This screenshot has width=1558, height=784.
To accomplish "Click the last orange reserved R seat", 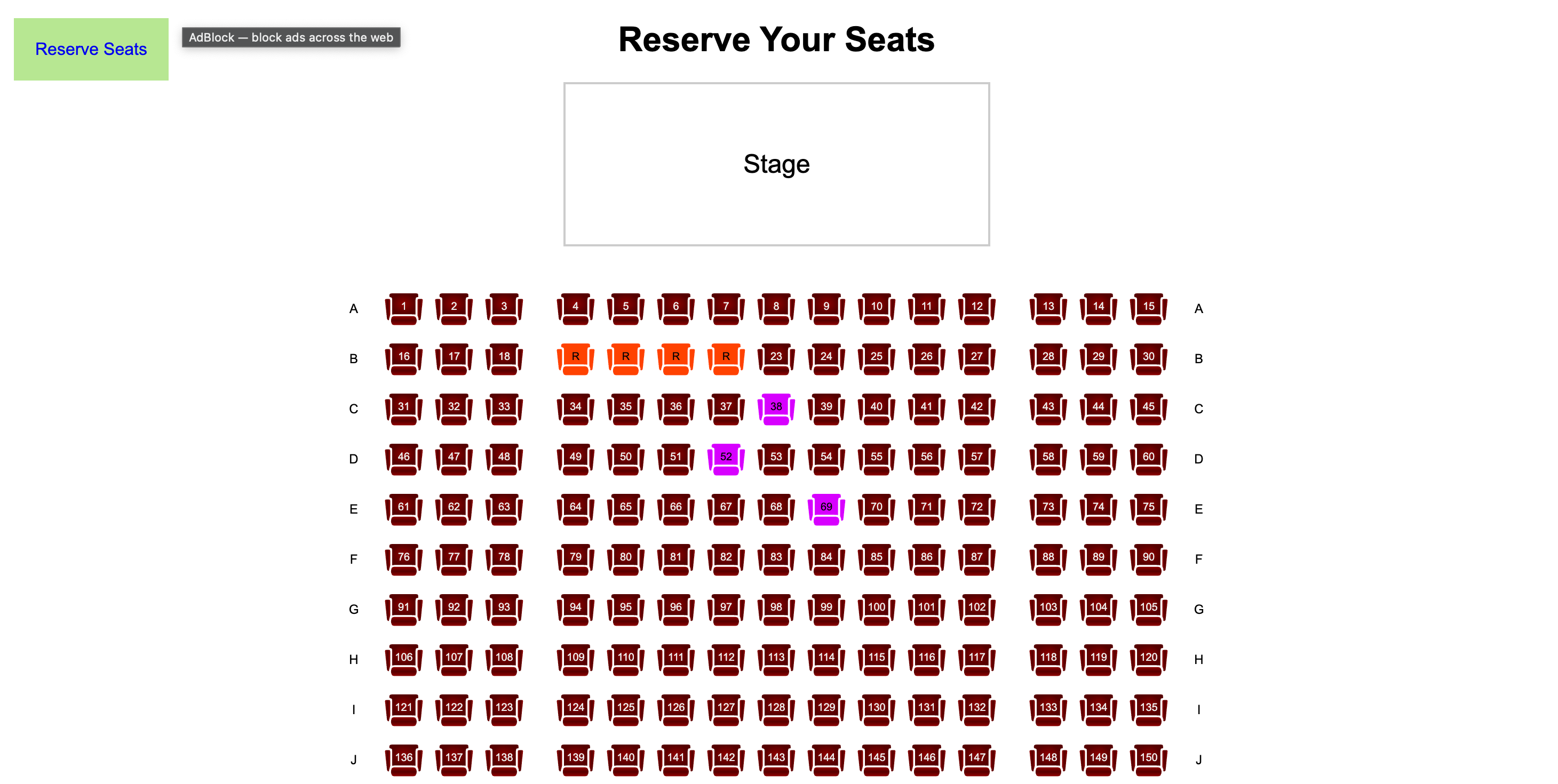I will (x=726, y=359).
